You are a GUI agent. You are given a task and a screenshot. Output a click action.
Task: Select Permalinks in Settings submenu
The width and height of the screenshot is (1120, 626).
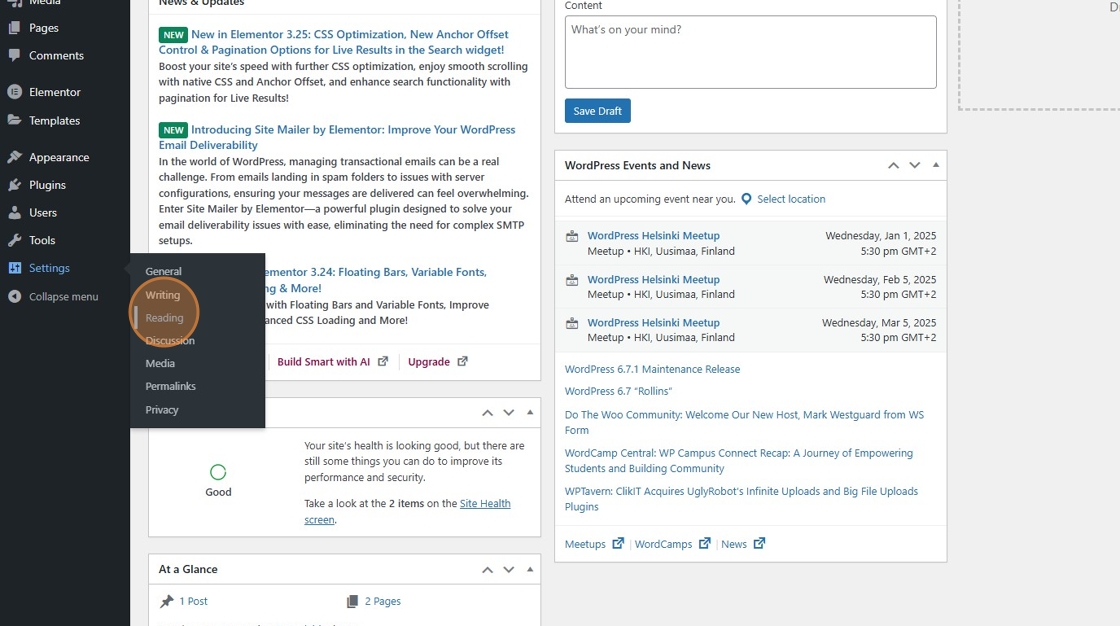[171, 387]
